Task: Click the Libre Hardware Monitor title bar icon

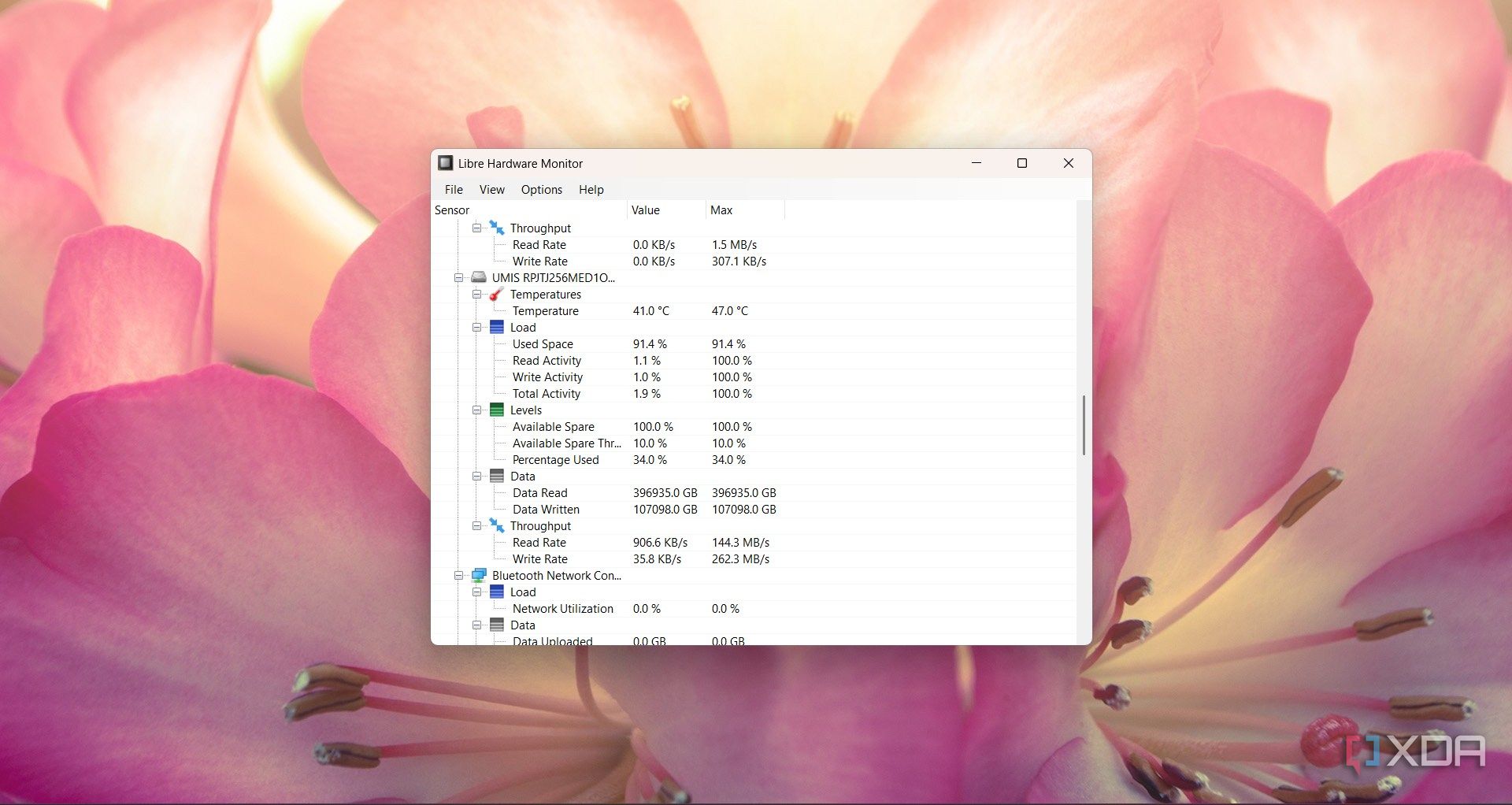Action: point(446,163)
